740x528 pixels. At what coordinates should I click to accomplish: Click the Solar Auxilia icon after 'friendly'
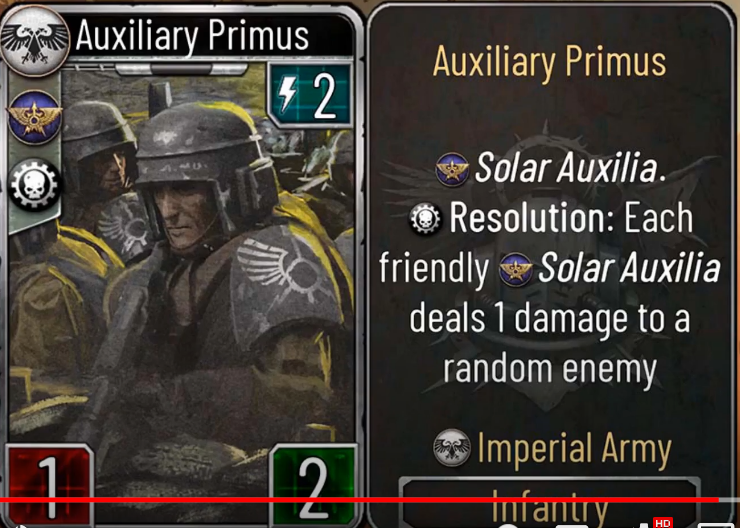tap(515, 269)
